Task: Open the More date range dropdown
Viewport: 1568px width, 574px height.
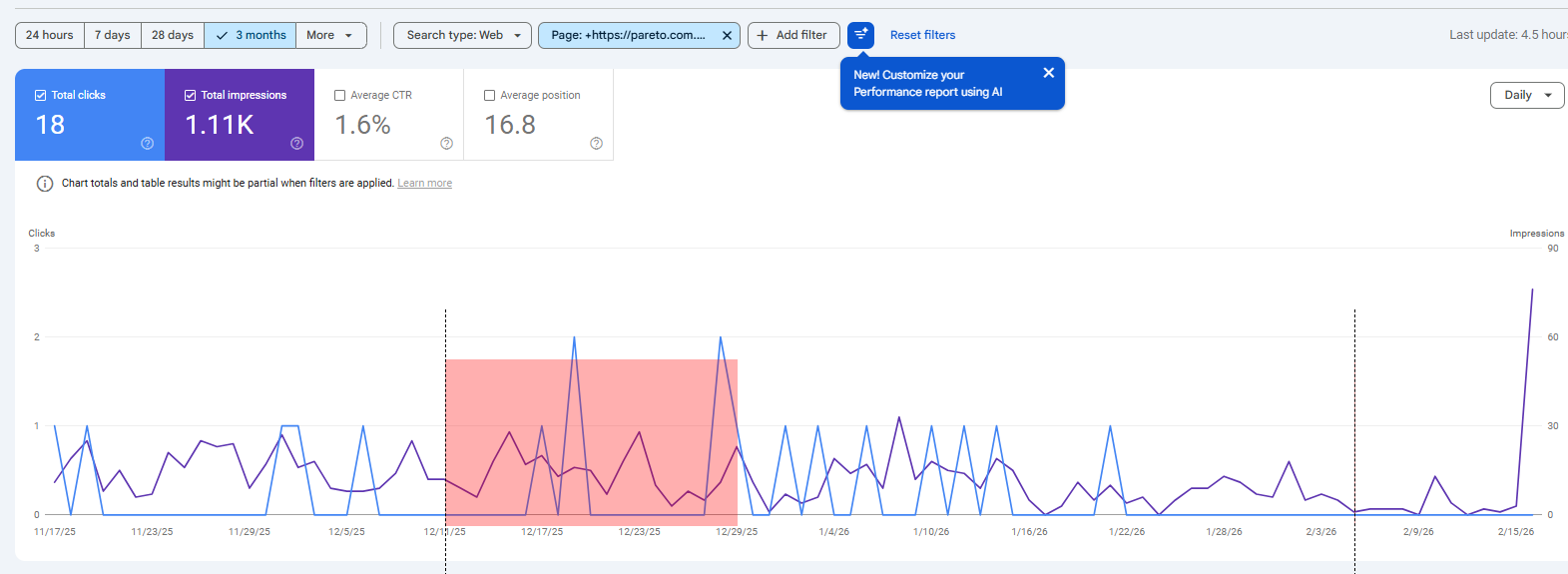Action: click(x=330, y=36)
